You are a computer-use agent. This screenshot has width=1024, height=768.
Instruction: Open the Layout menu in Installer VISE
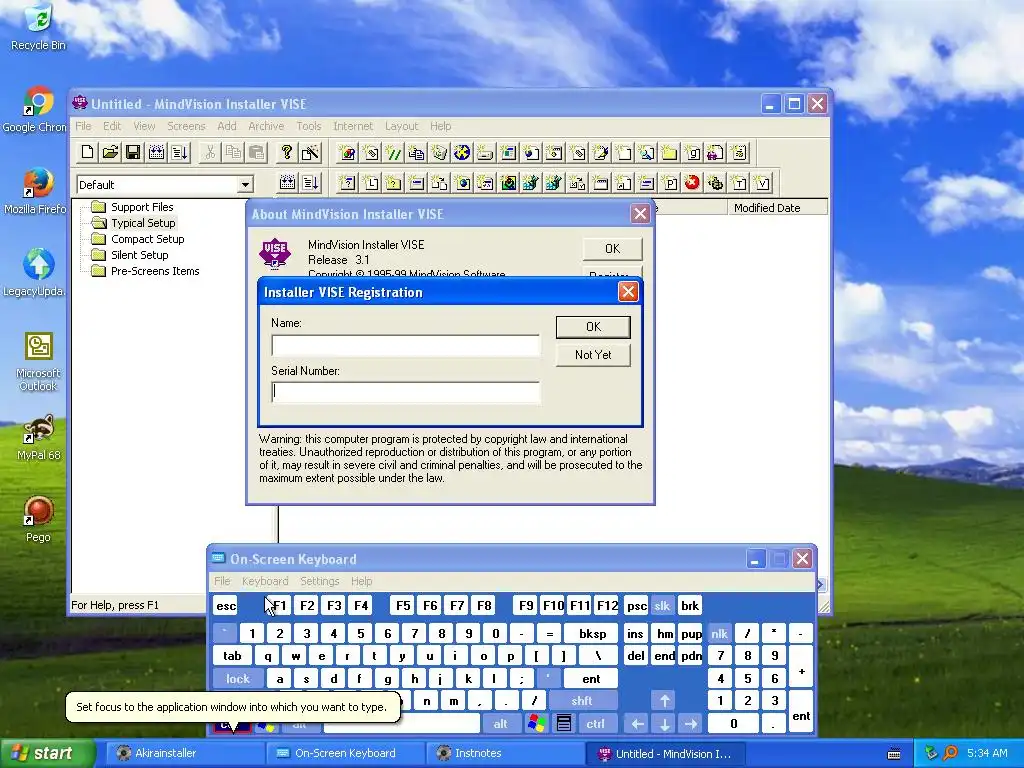click(x=401, y=126)
